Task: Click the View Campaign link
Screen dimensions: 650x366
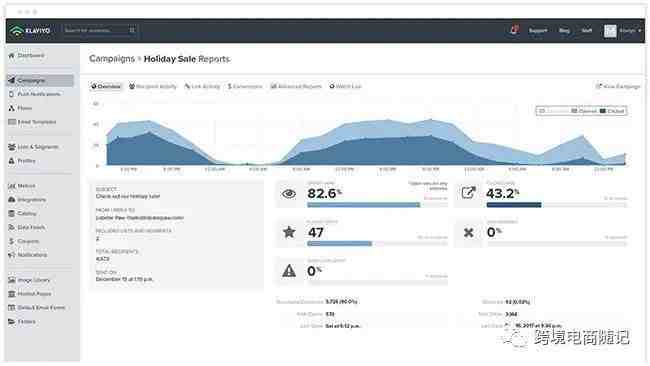Action: [618, 86]
